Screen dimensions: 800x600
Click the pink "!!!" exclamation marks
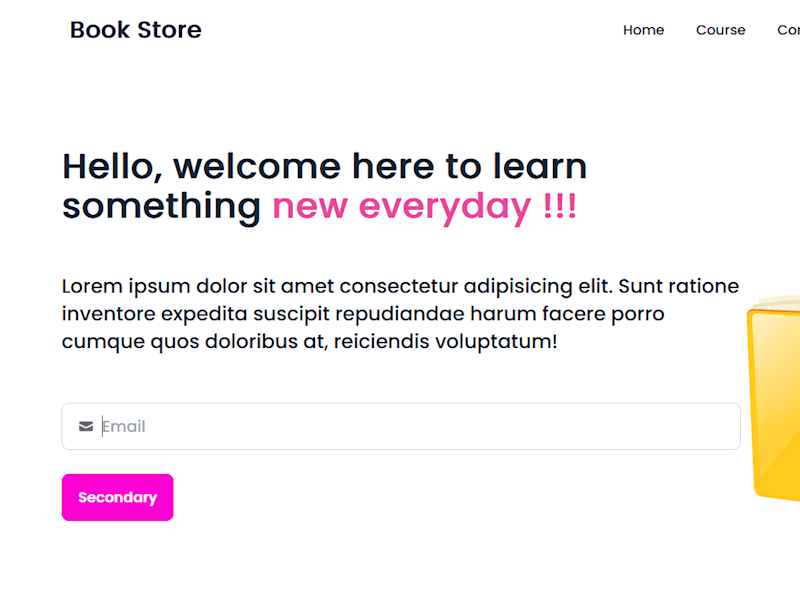(560, 206)
